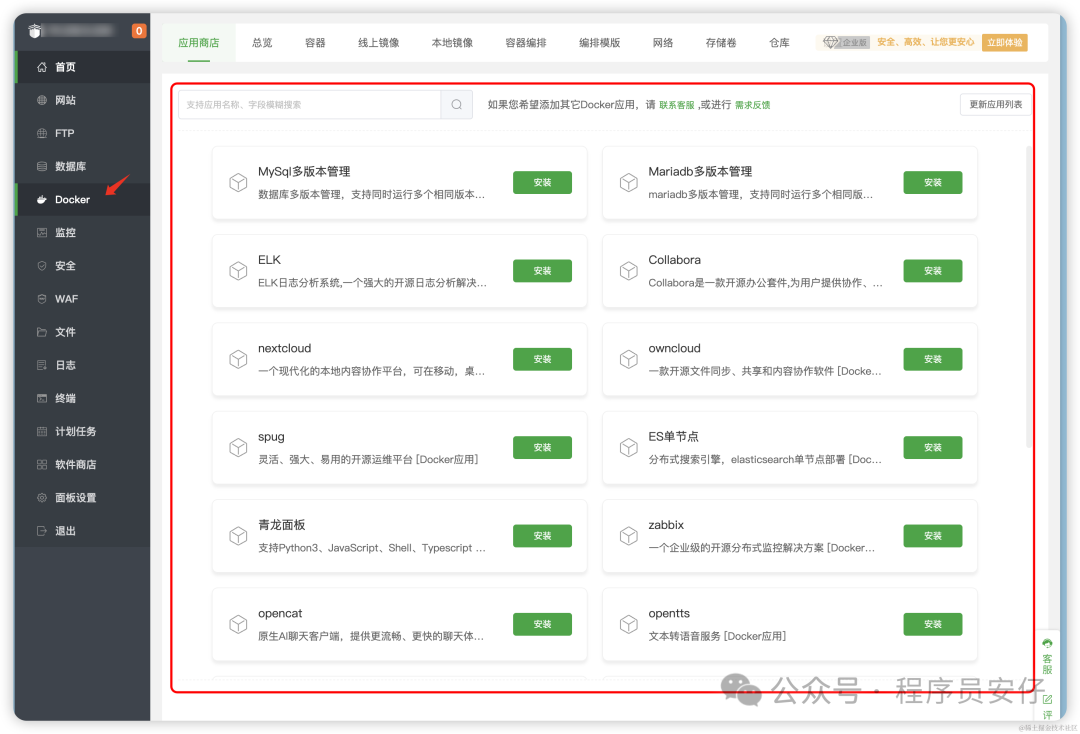Click the 需求反馈 link

coord(753,105)
